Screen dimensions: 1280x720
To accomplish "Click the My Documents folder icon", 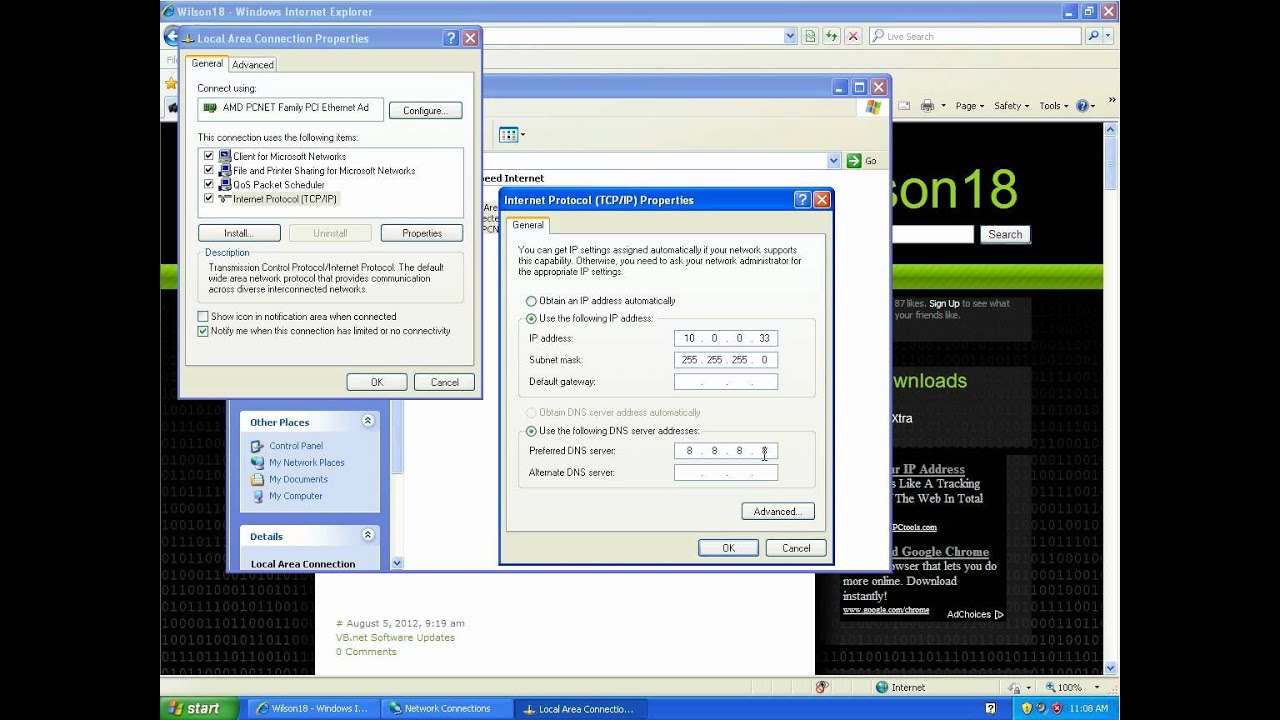I will point(259,479).
